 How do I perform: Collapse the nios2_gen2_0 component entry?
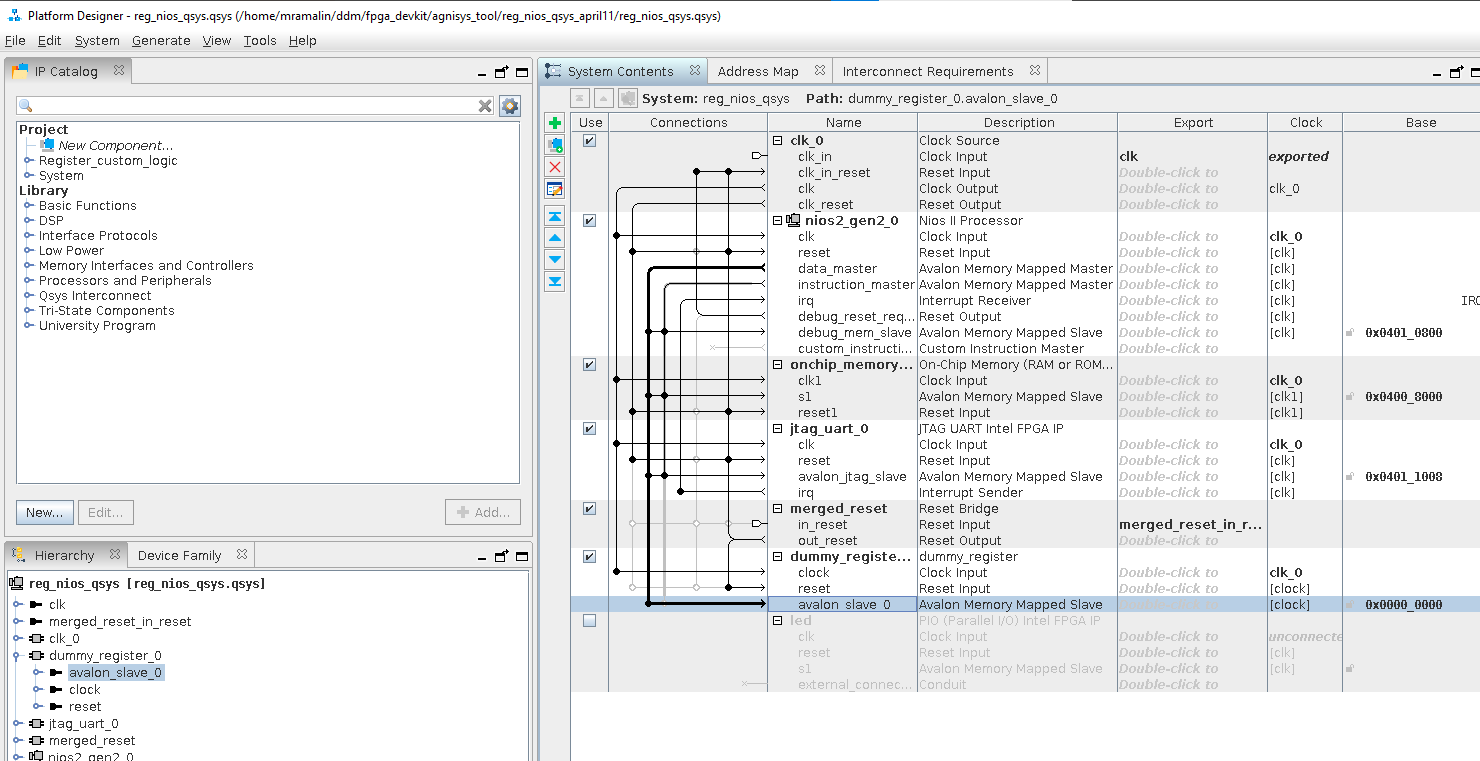pos(777,220)
